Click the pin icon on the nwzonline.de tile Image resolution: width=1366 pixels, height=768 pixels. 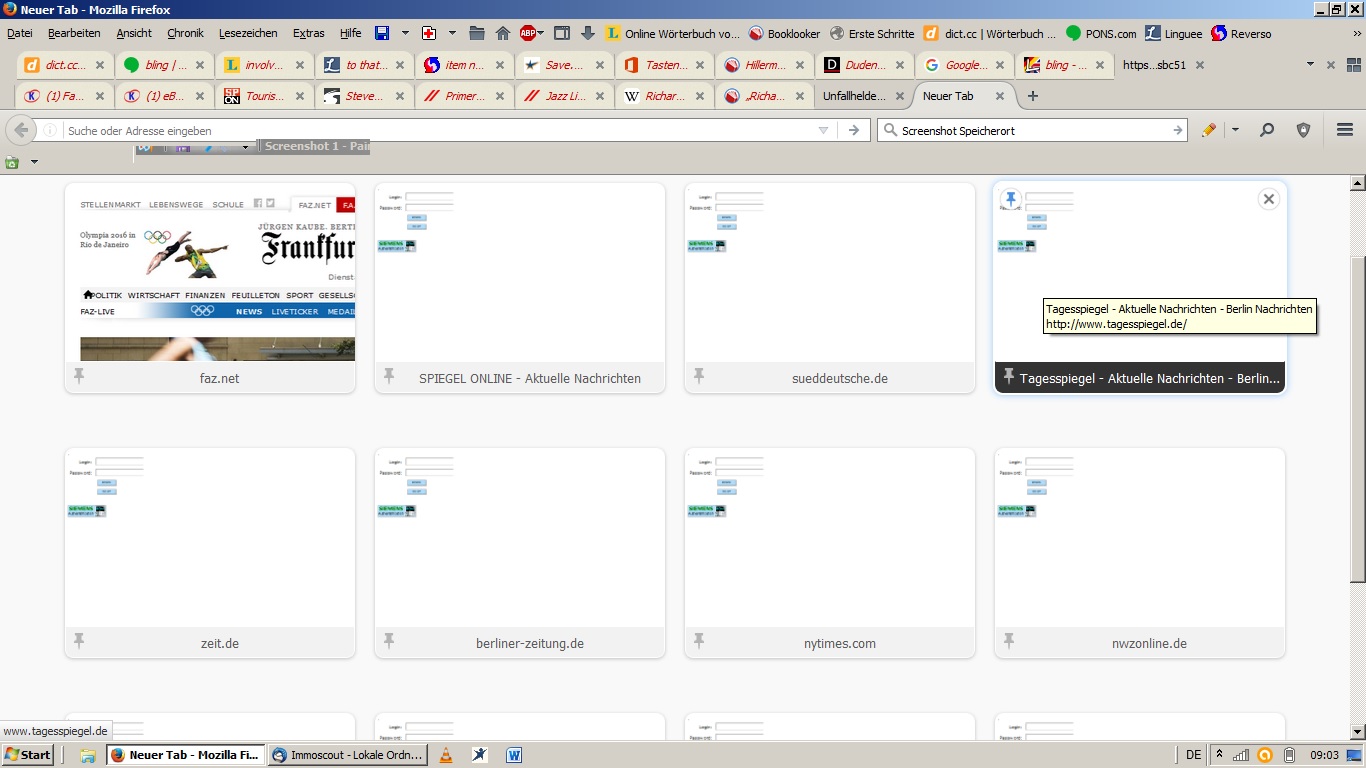[1009, 641]
